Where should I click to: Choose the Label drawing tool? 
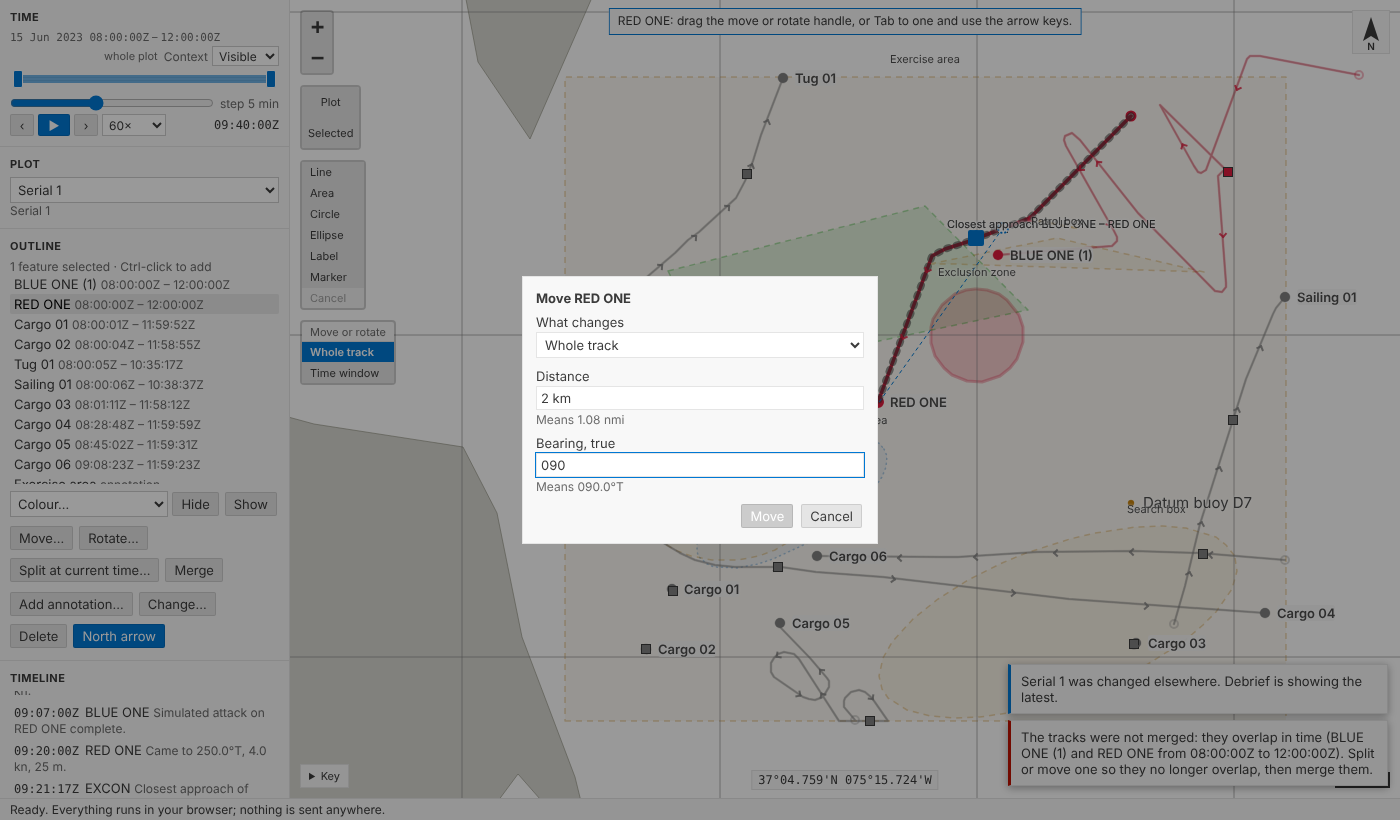coord(333,256)
